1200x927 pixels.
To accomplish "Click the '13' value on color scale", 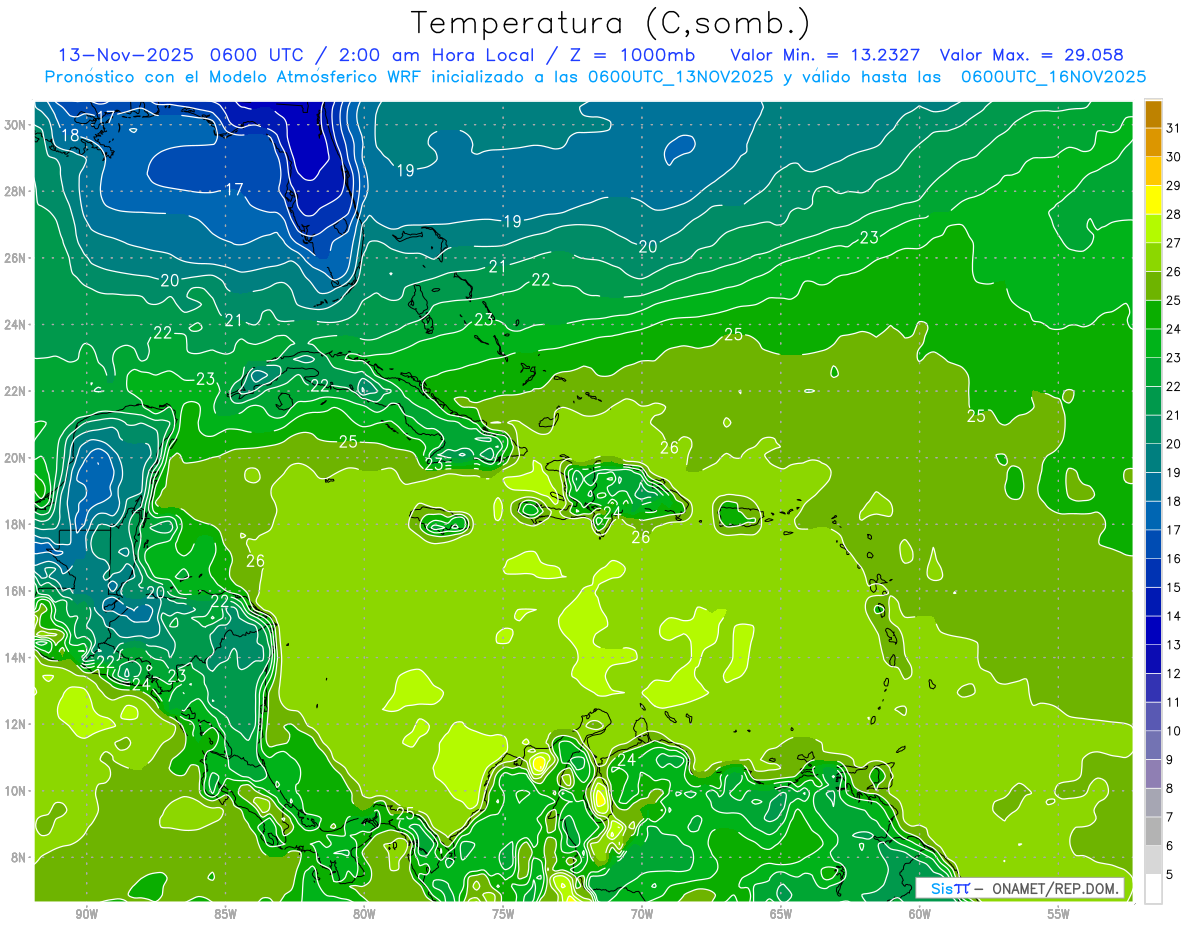I will [1173, 645].
